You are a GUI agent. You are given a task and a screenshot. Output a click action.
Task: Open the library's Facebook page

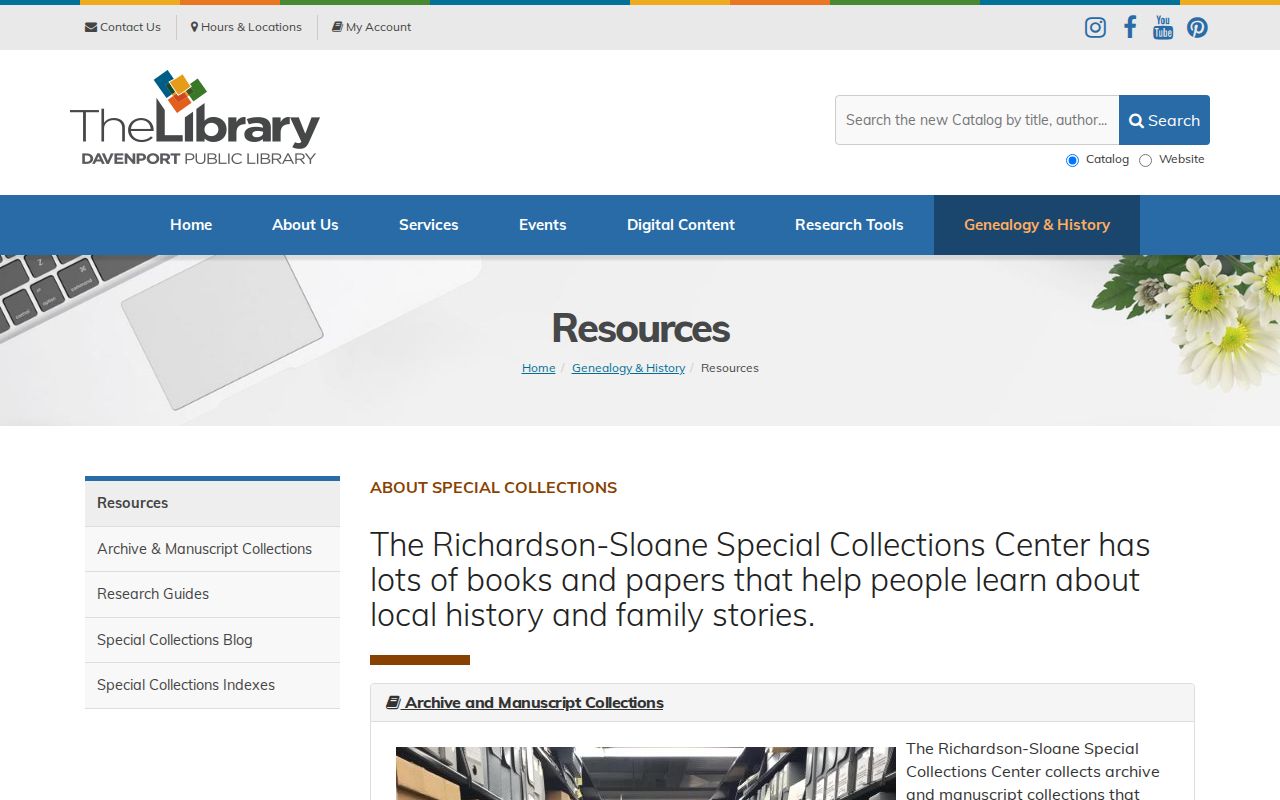(x=1130, y=27)
